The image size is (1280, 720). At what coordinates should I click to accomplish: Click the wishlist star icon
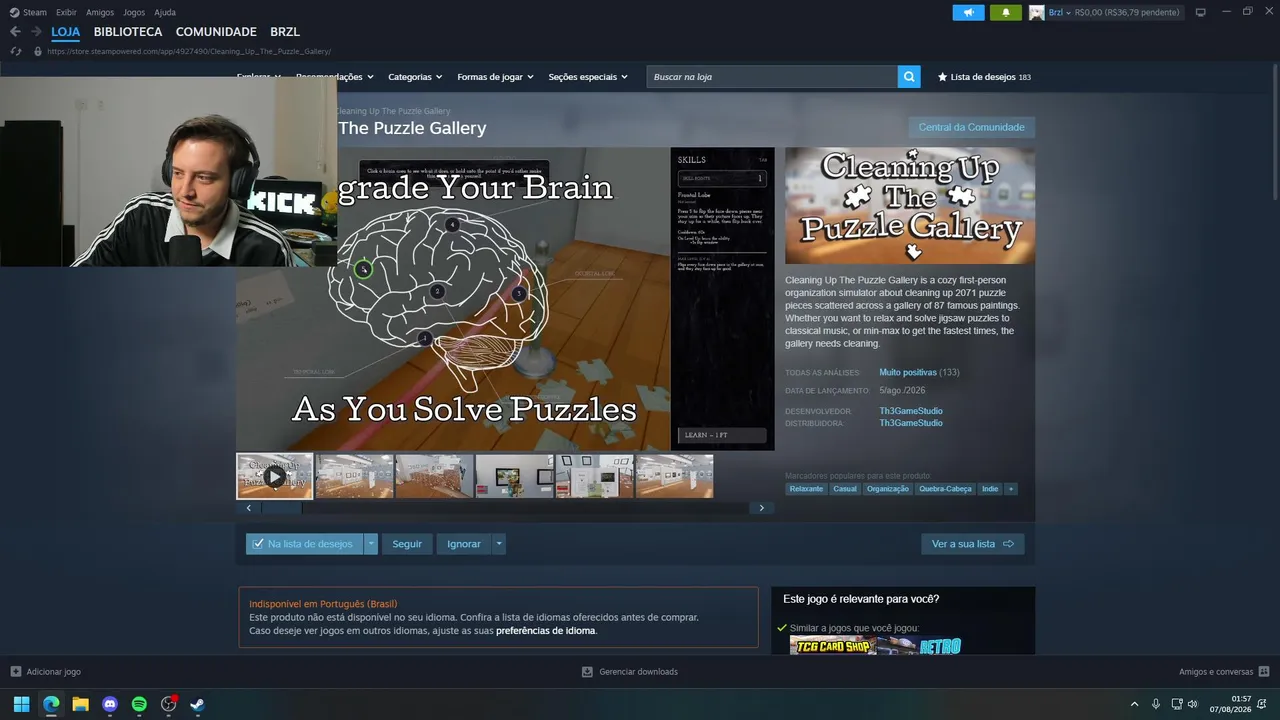coord(942,77)
